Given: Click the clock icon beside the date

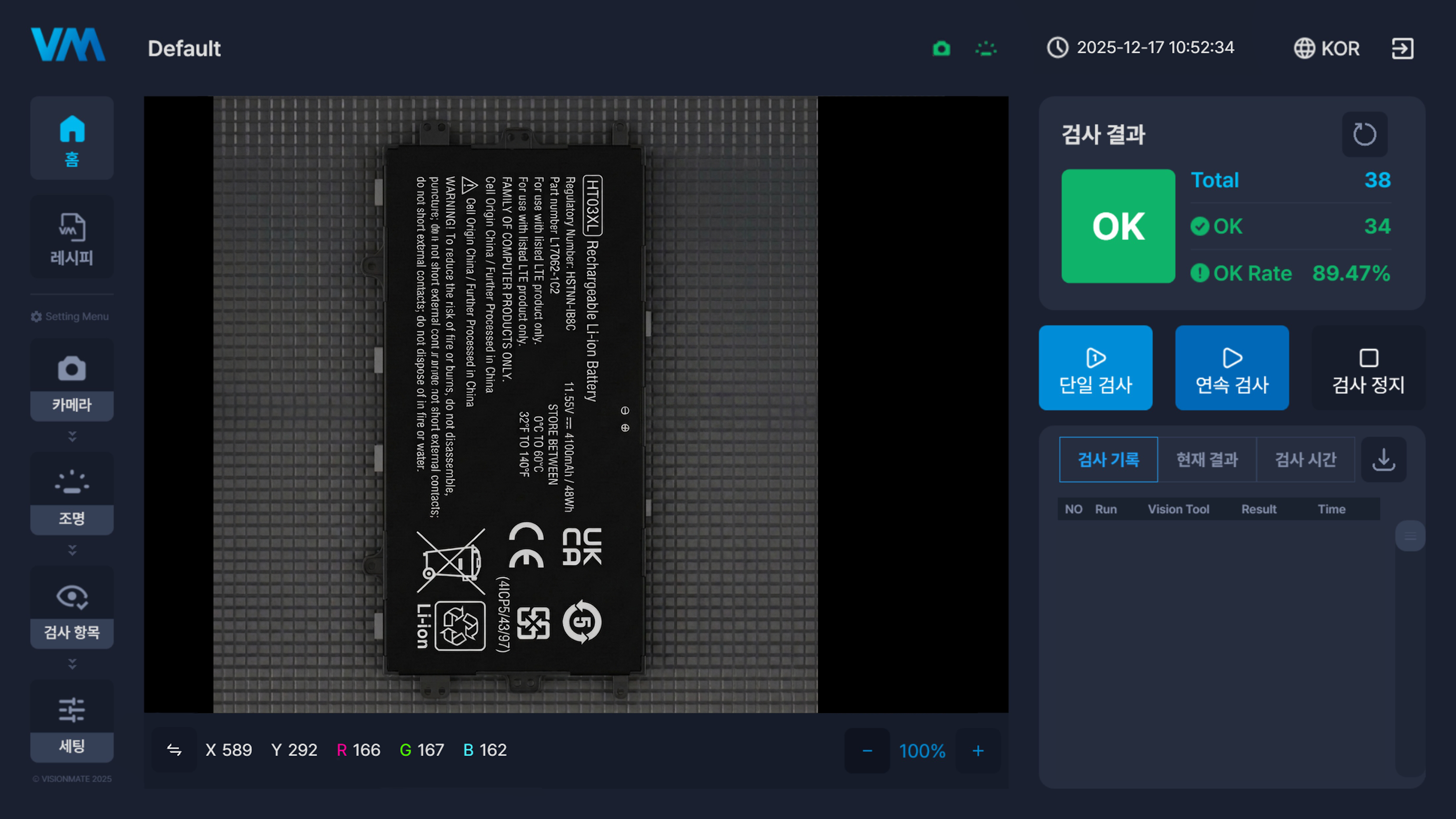Looking at the screenshot, I should pos(1058,47).
